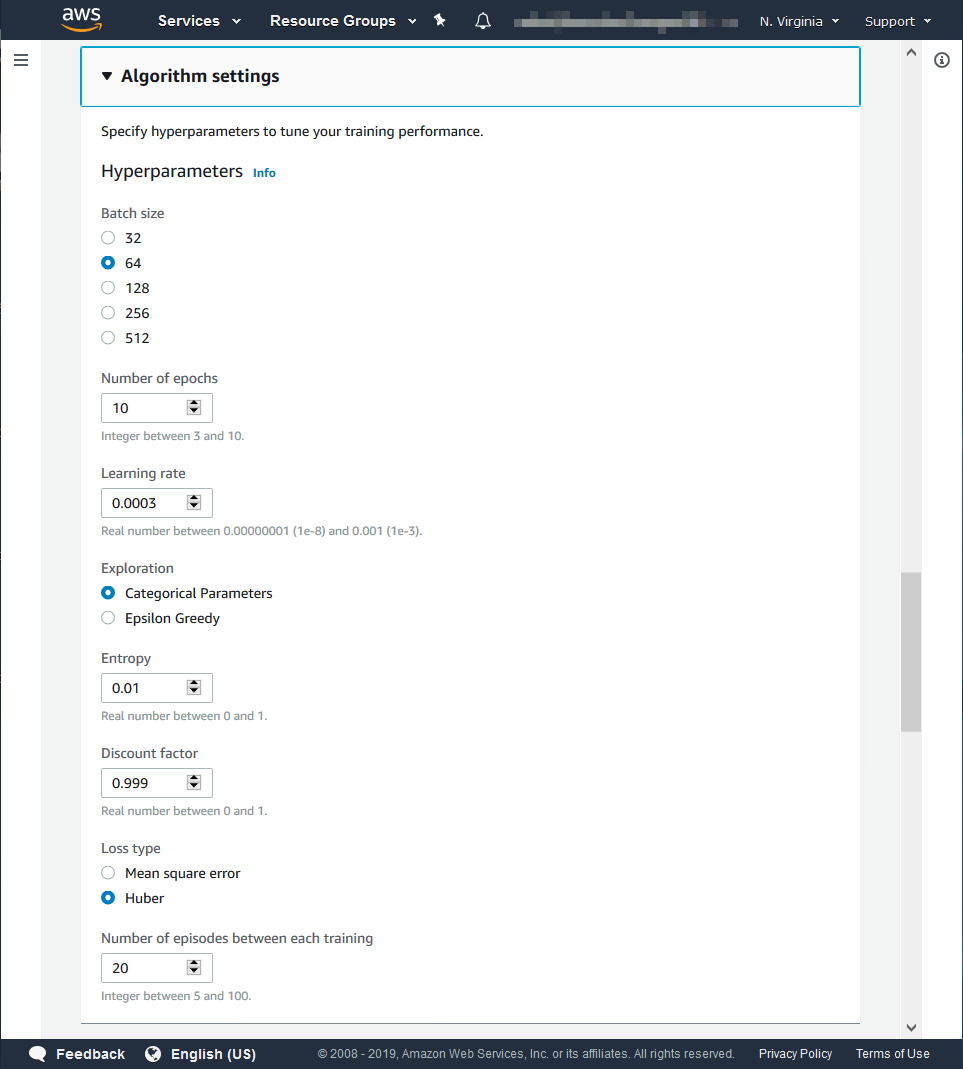963x1069 pixels.
Task: Click the Feedback speech bubble icon
Action: pyautogui.click(x=38, y=1054)
